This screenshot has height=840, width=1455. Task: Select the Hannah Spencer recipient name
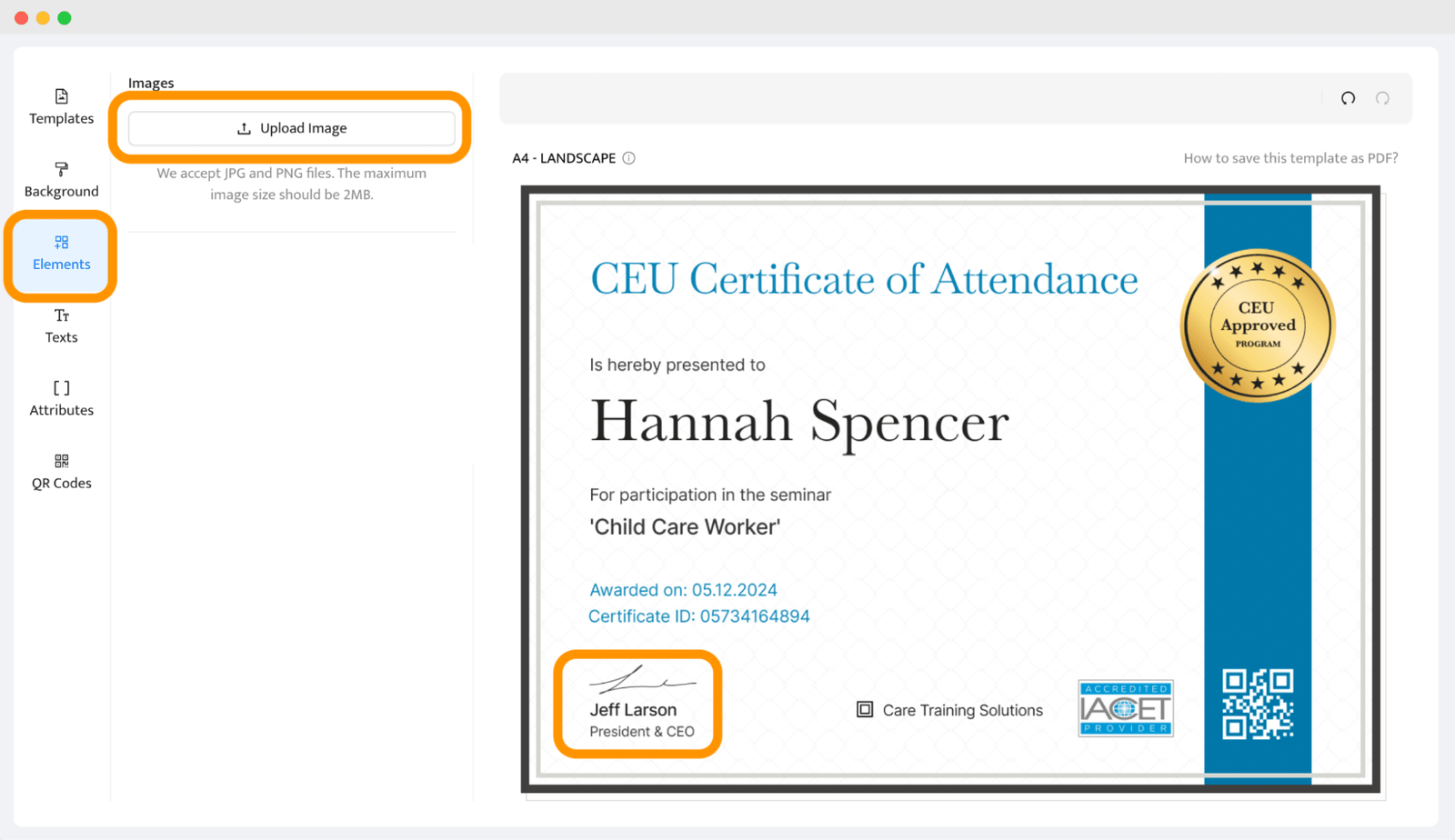[798, 422]
